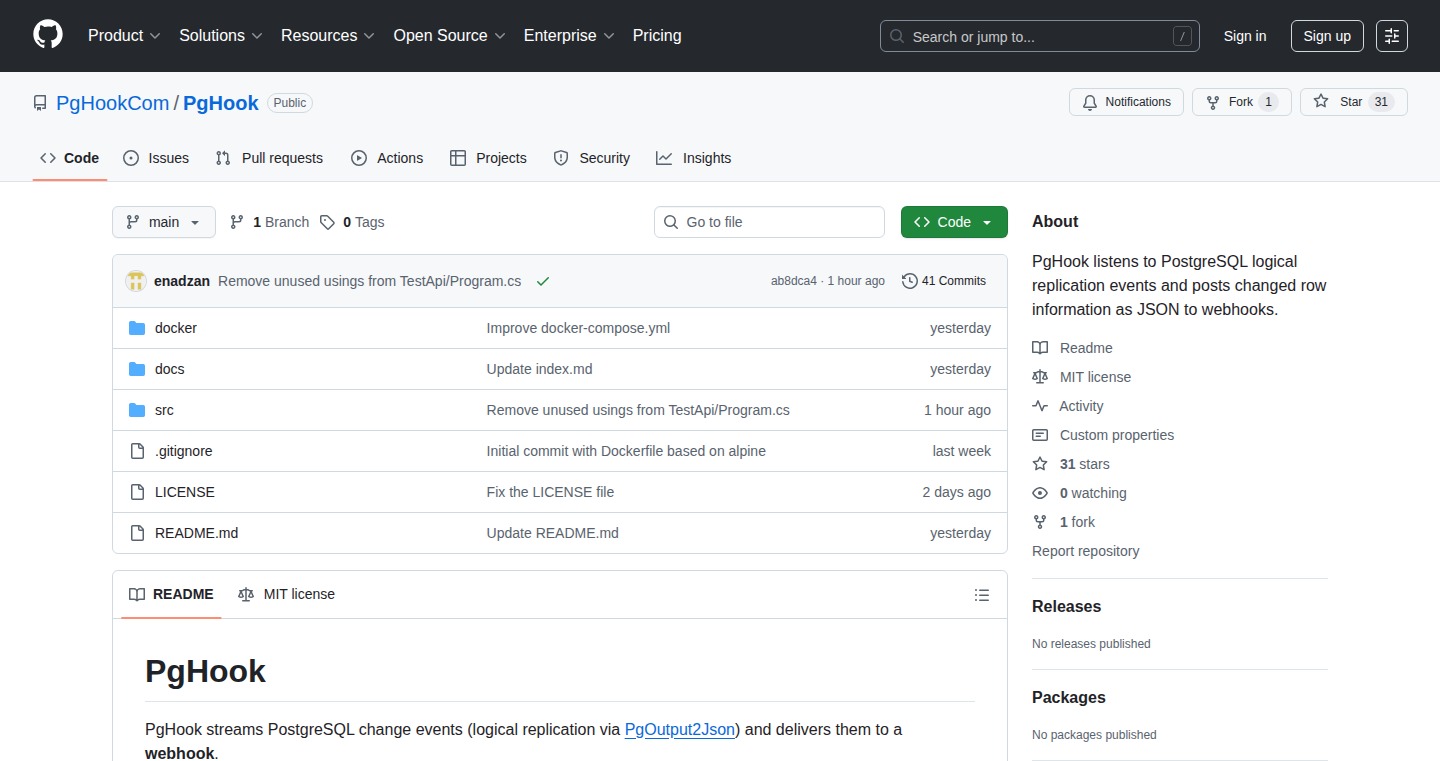Select the Code tab
Screen dimensions: 1440x761
70,158
